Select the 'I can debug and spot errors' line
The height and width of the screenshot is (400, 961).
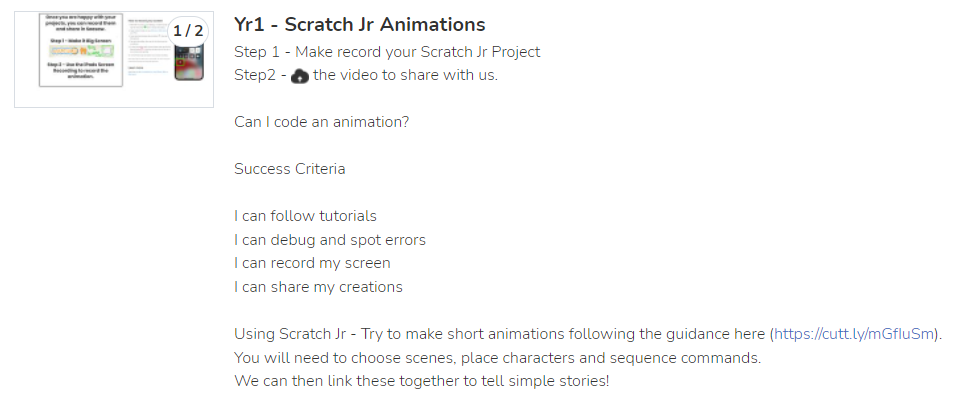(330, 240)
